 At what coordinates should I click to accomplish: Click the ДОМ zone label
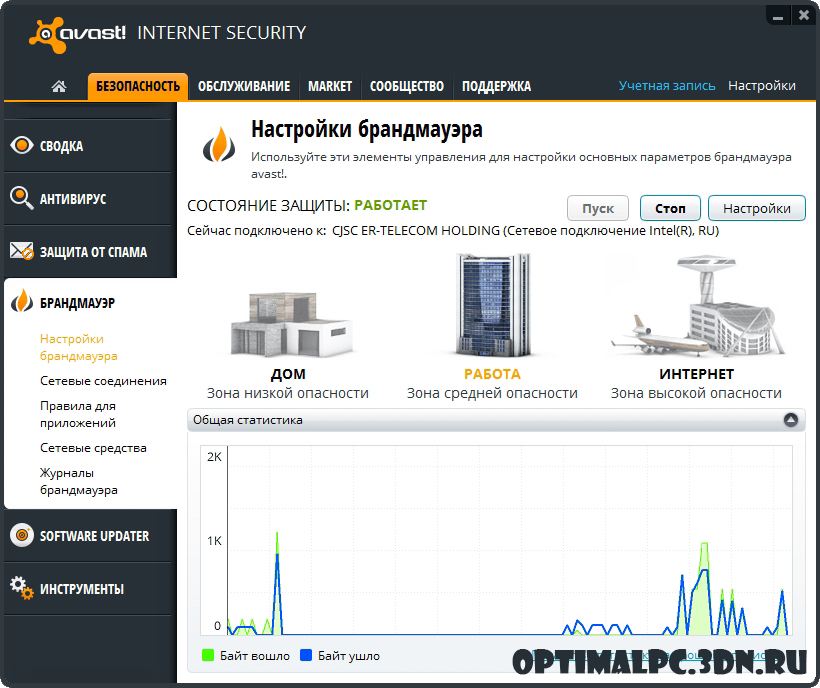288,374
